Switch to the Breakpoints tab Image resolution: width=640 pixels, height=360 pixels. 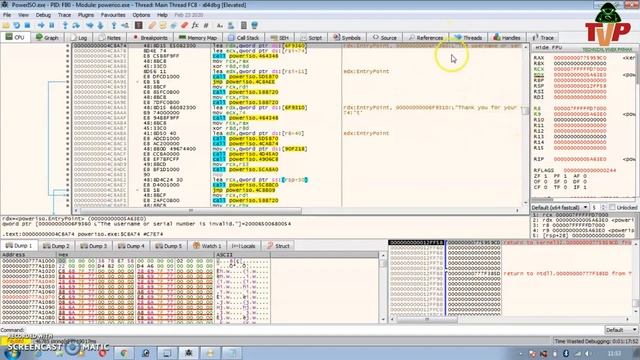[150, 38]
